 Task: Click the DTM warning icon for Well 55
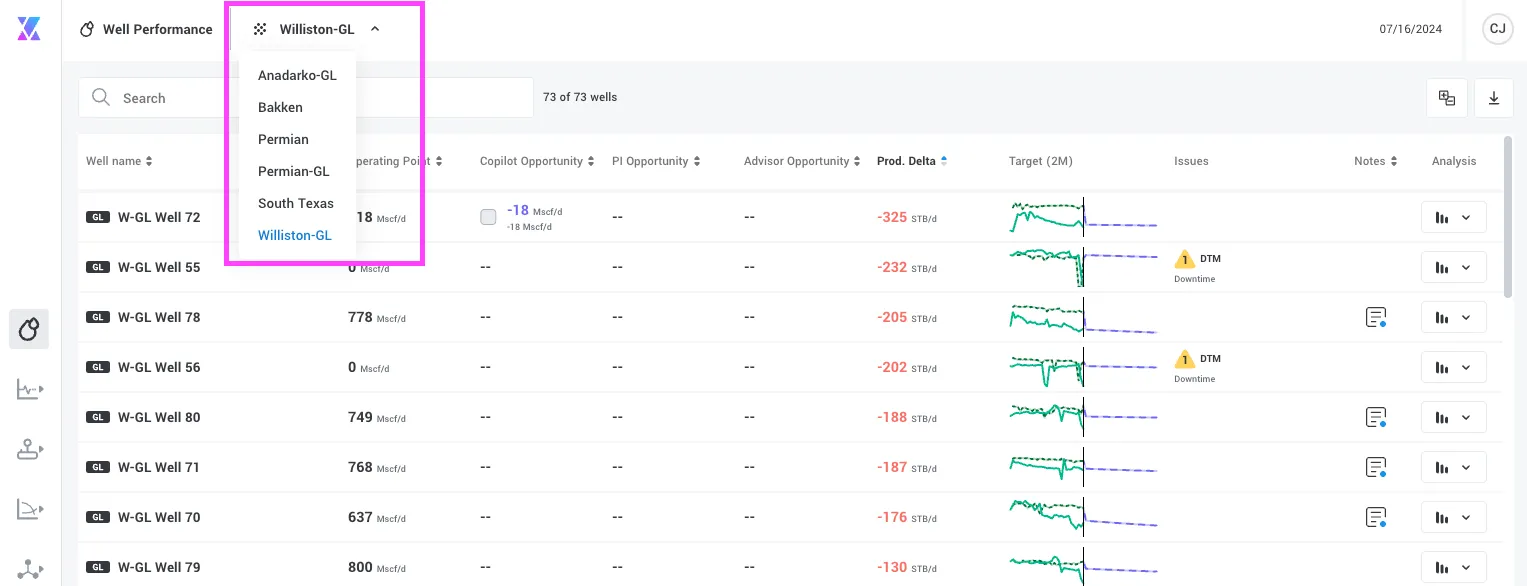click(x=1184, y=259)
